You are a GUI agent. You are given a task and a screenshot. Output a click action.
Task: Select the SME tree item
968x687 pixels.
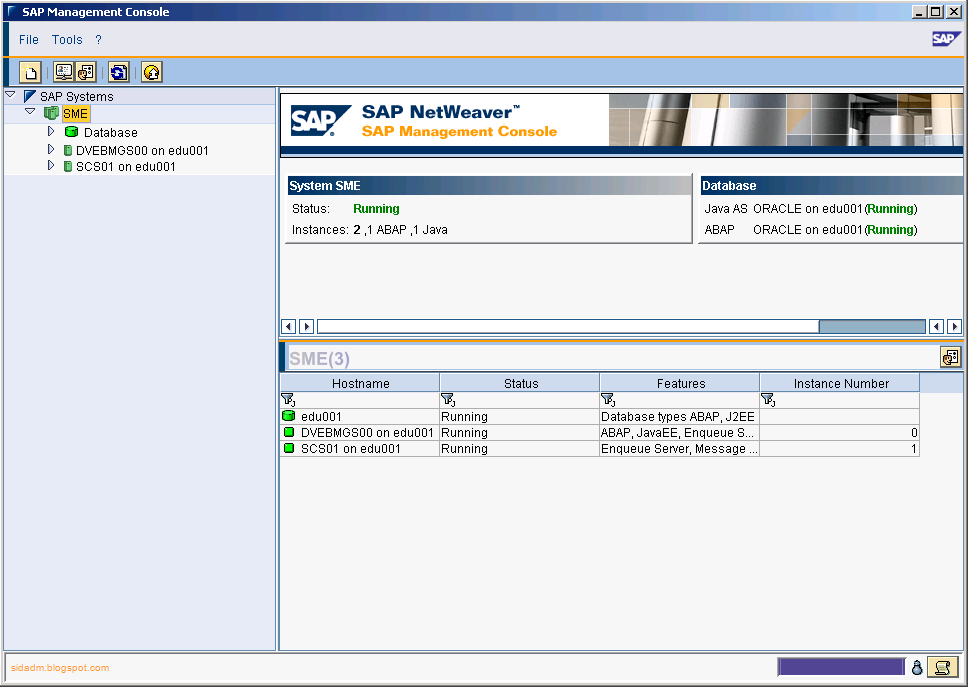coord(75,114)
